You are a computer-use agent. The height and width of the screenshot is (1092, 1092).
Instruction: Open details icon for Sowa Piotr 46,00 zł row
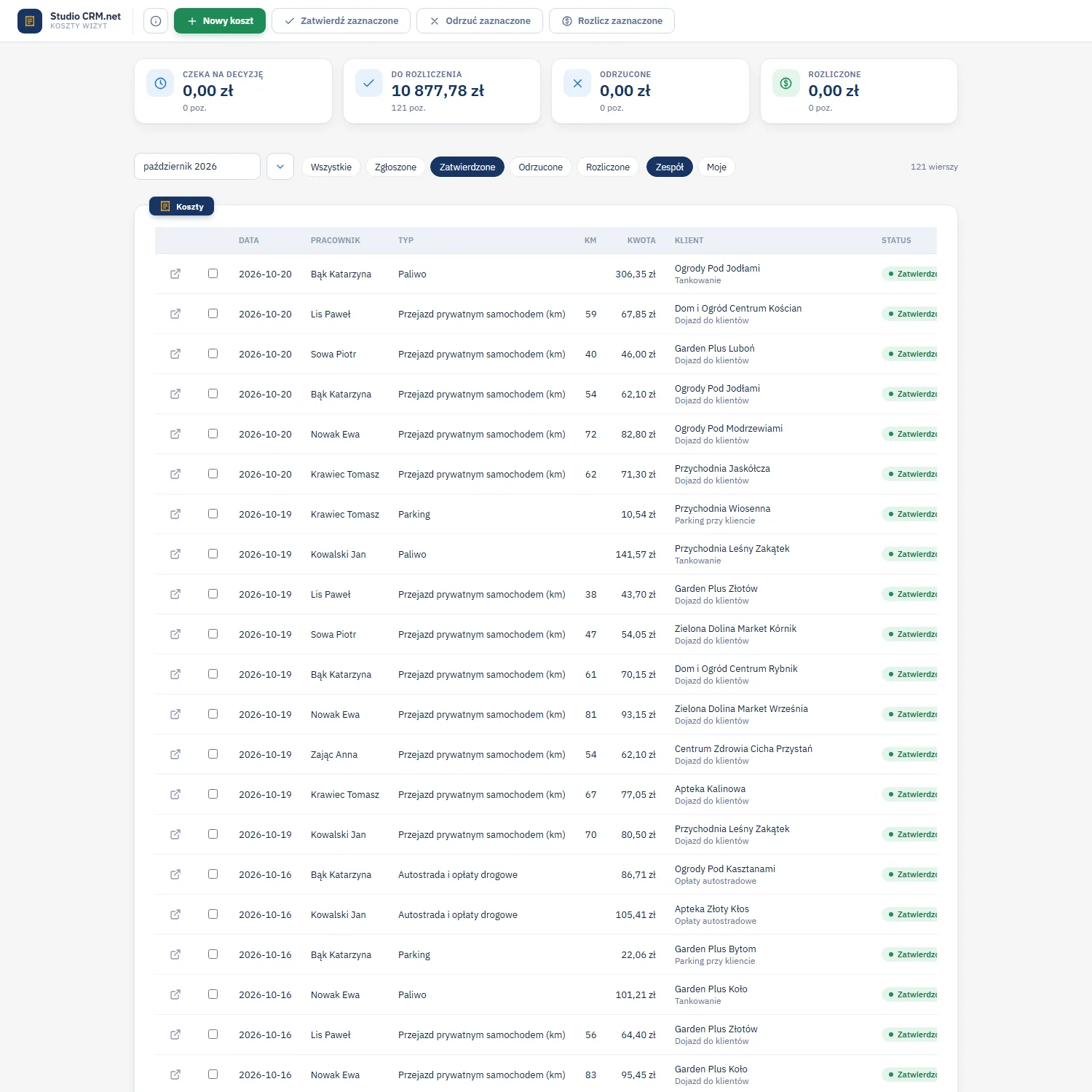(175, 354)
